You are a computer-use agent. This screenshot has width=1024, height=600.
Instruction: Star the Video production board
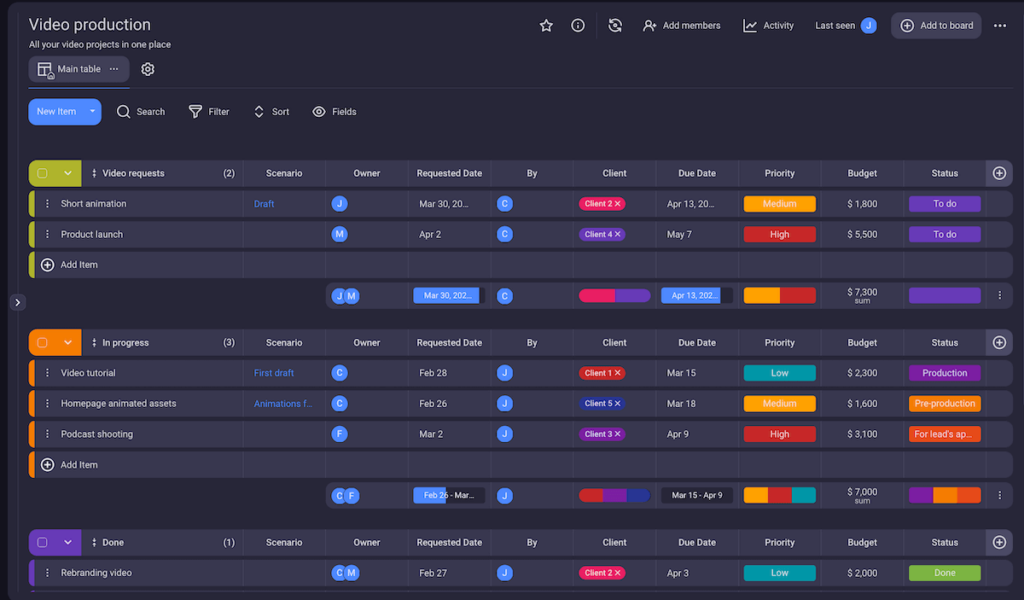[x=546, y=25]
